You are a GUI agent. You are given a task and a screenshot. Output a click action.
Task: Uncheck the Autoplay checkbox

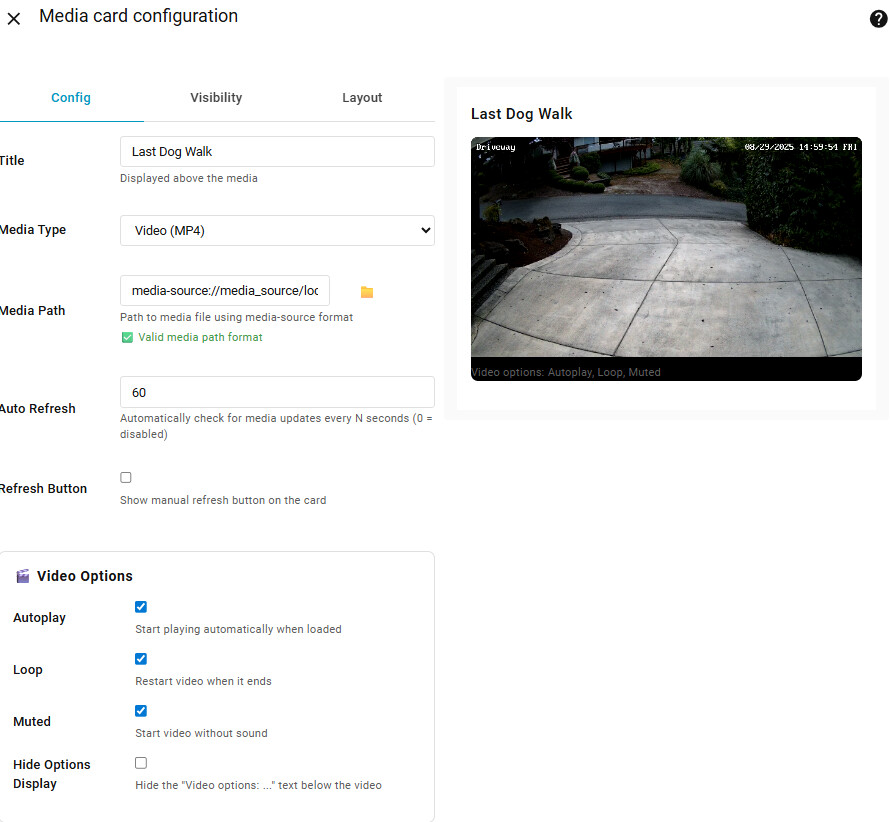point(141,607)
